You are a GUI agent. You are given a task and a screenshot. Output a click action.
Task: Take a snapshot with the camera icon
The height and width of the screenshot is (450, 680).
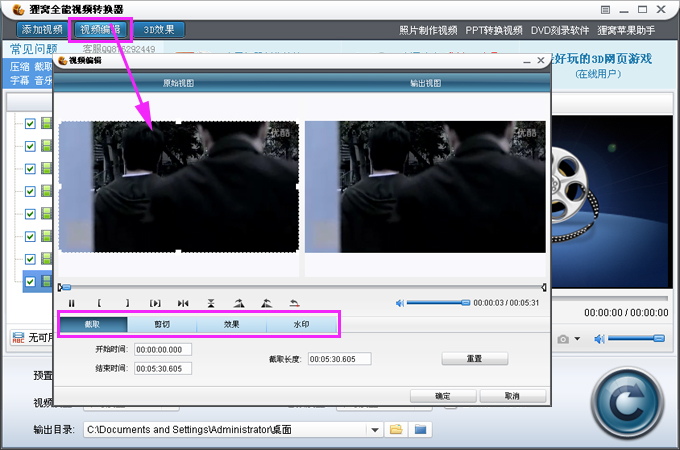click(563, 339)
